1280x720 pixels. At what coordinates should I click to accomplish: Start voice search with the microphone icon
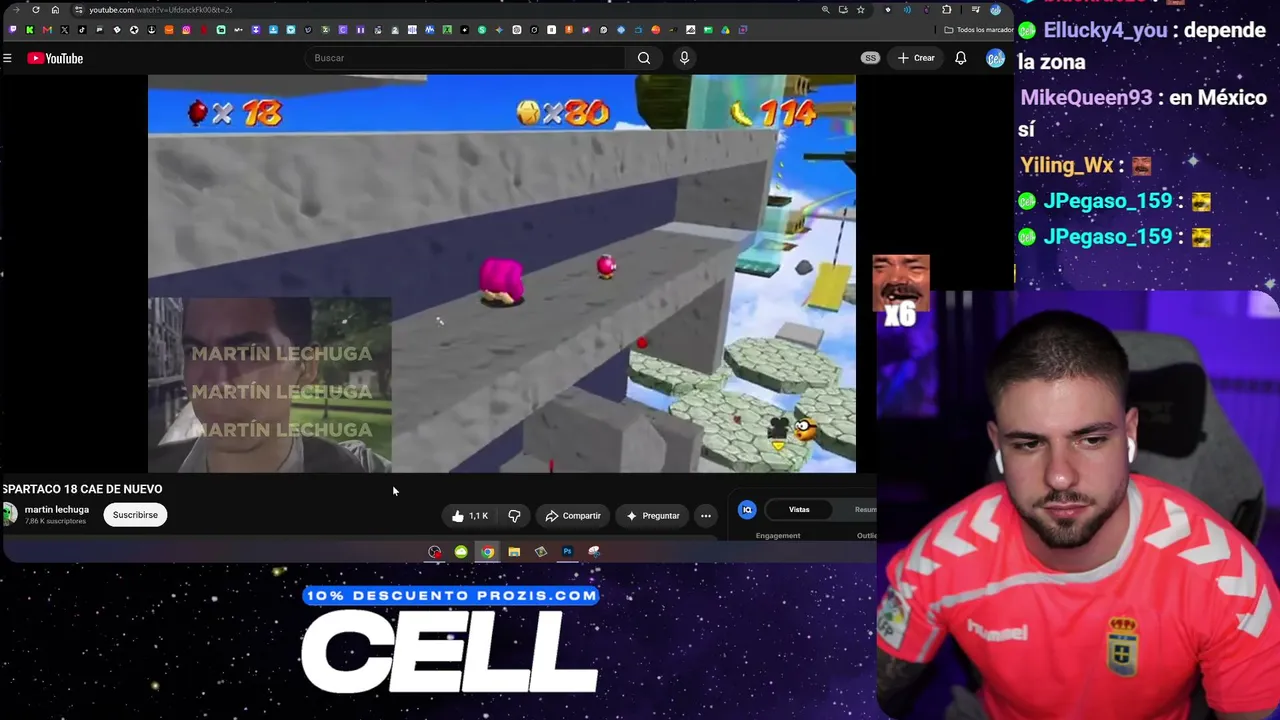[684, 58]
